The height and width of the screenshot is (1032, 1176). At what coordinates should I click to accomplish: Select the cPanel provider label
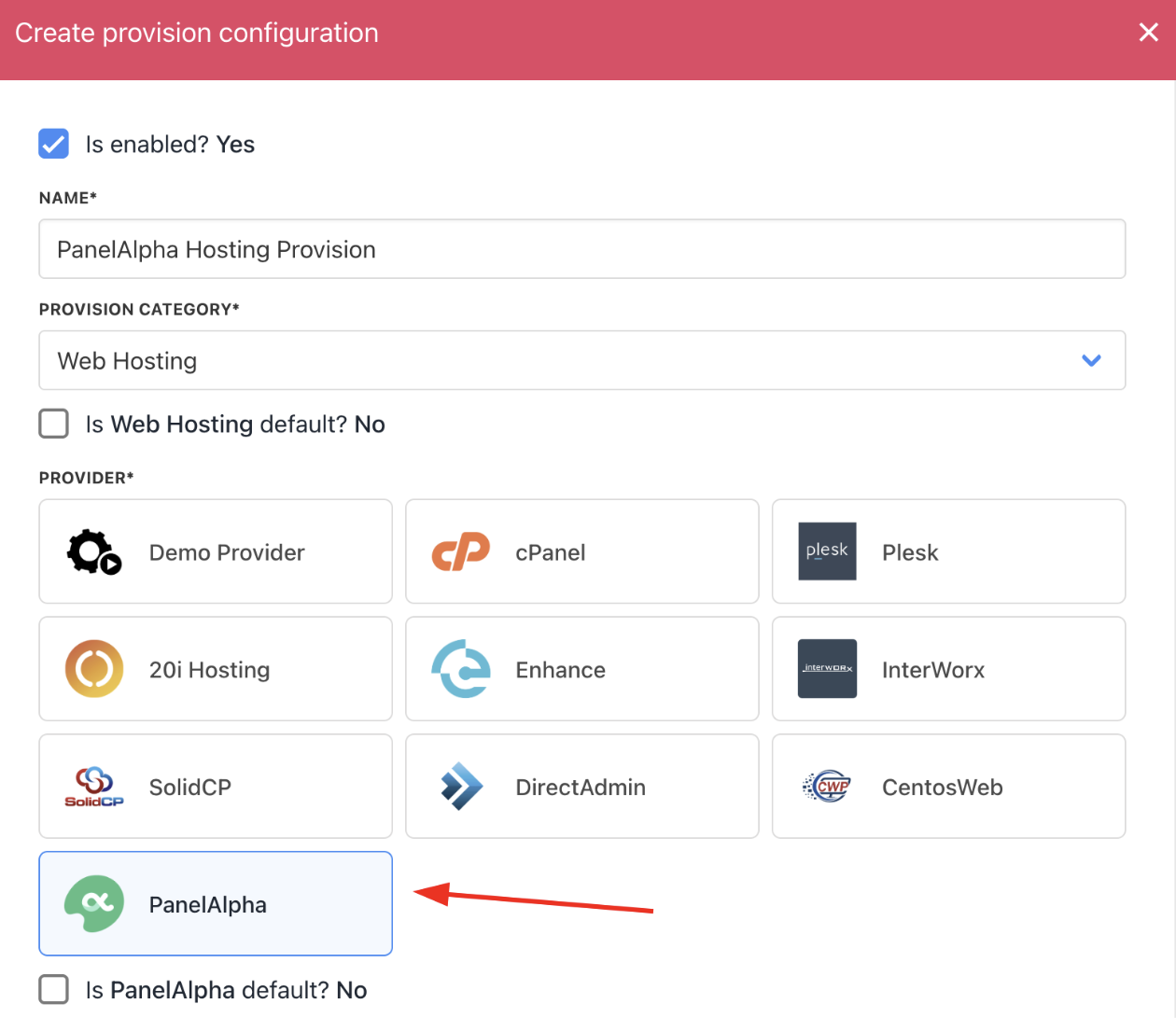point(551,552)
